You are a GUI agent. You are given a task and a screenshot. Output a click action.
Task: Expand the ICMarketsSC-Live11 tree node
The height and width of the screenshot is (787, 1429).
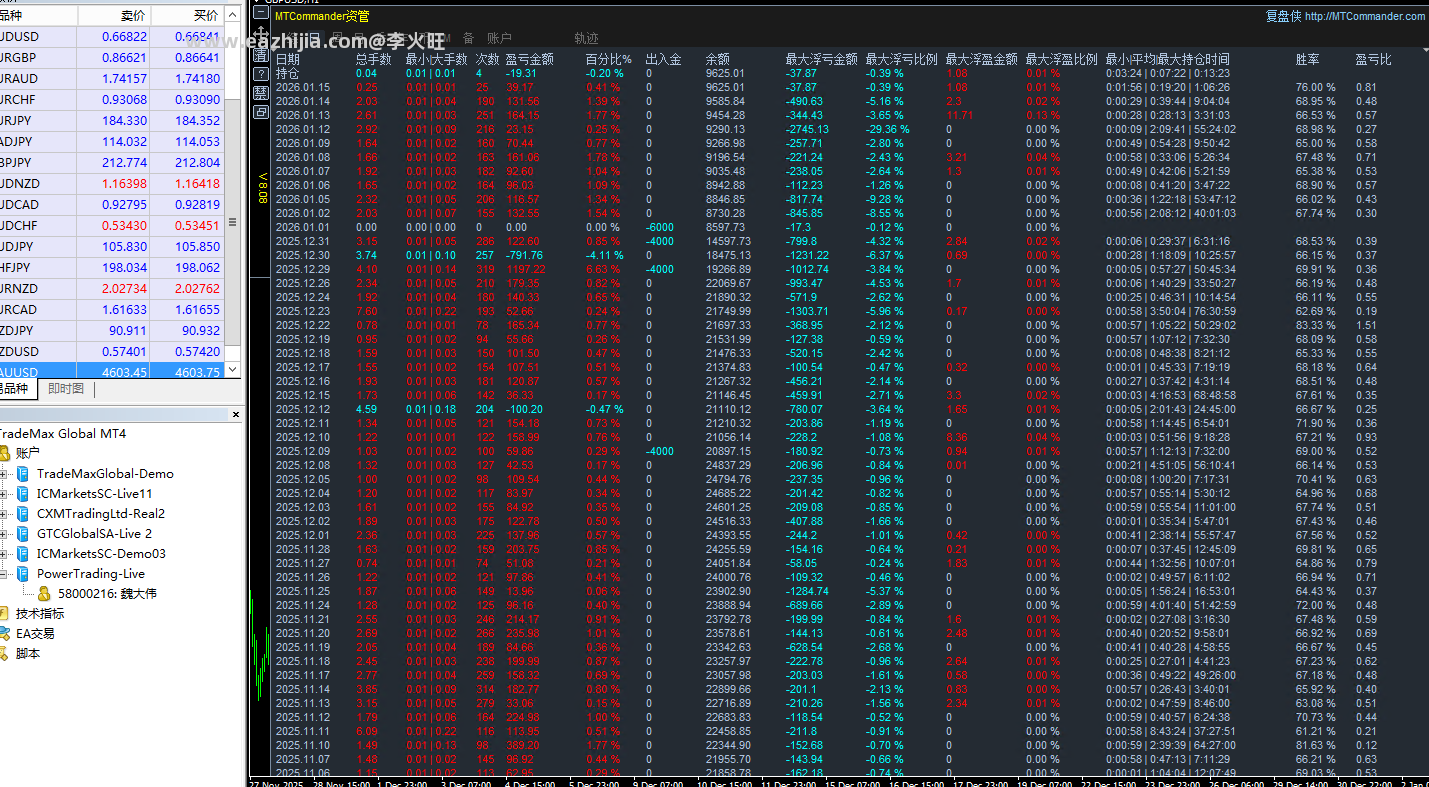[4, 494]
